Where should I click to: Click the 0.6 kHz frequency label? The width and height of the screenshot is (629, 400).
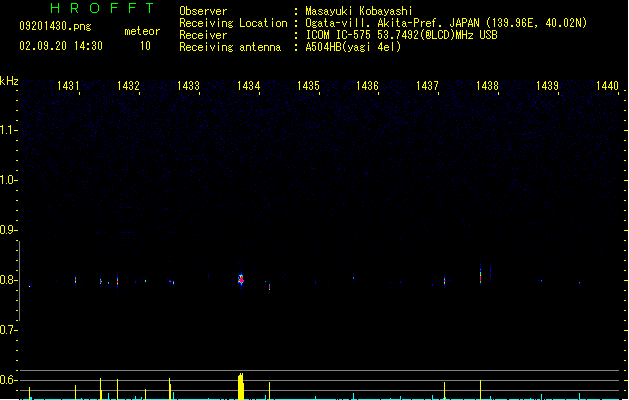pos(8,380)
